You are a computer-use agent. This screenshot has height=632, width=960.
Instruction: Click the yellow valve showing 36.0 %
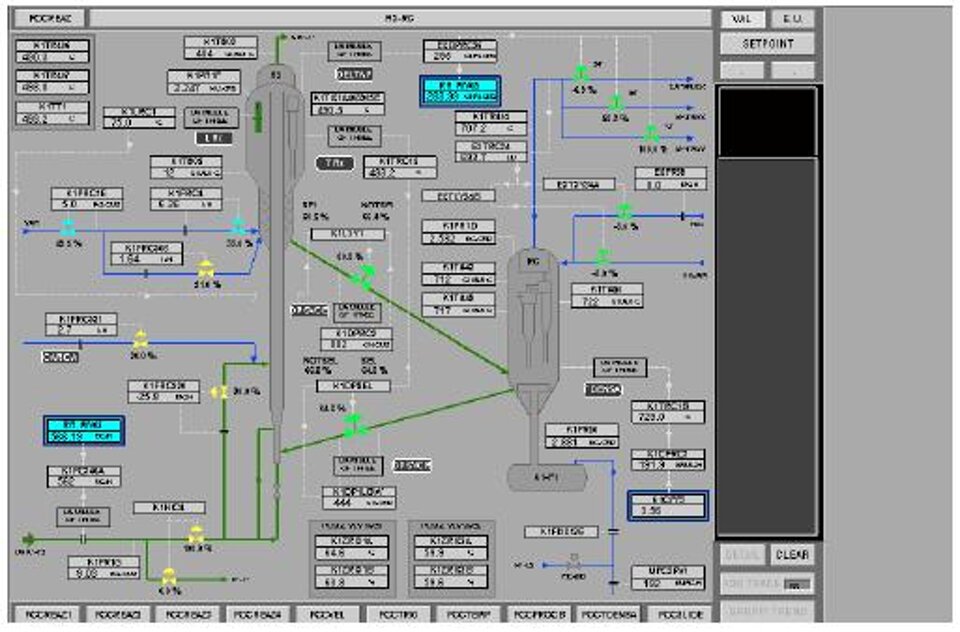(140, 338)
